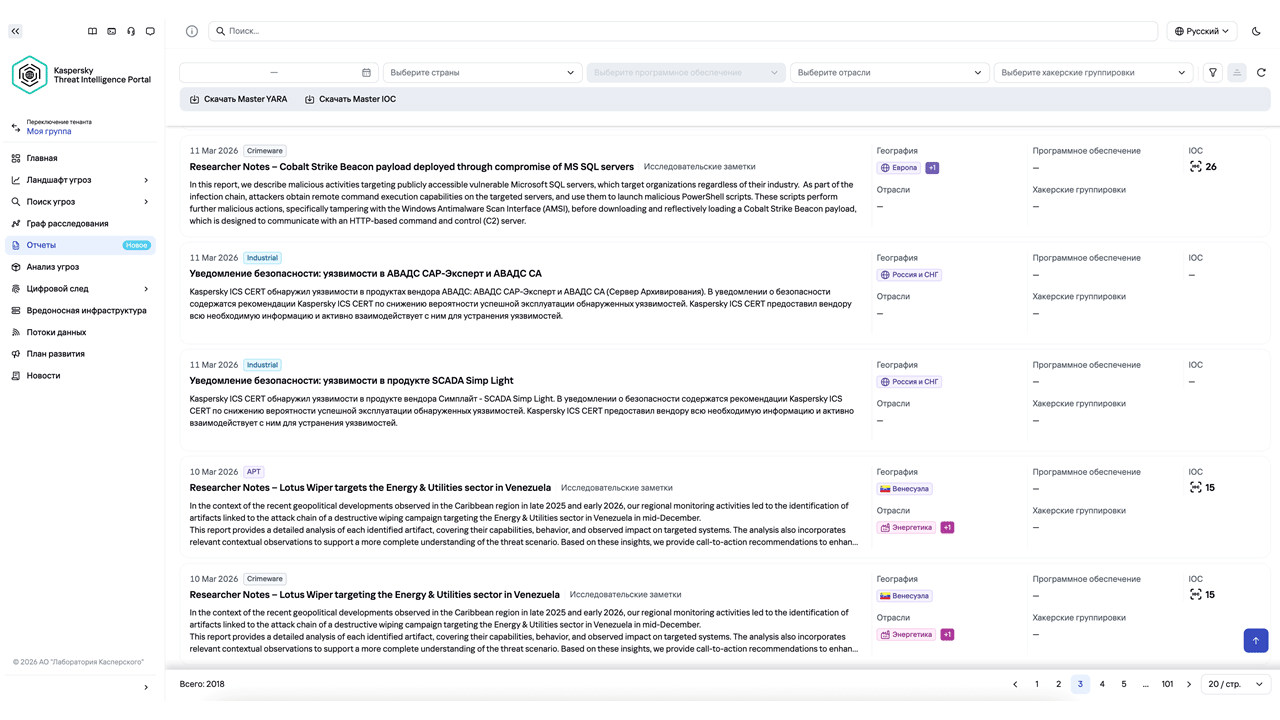The image size is (1280, 720).
Task: Click the +1 badge next to Европа
Action: [x=932, y=168]
